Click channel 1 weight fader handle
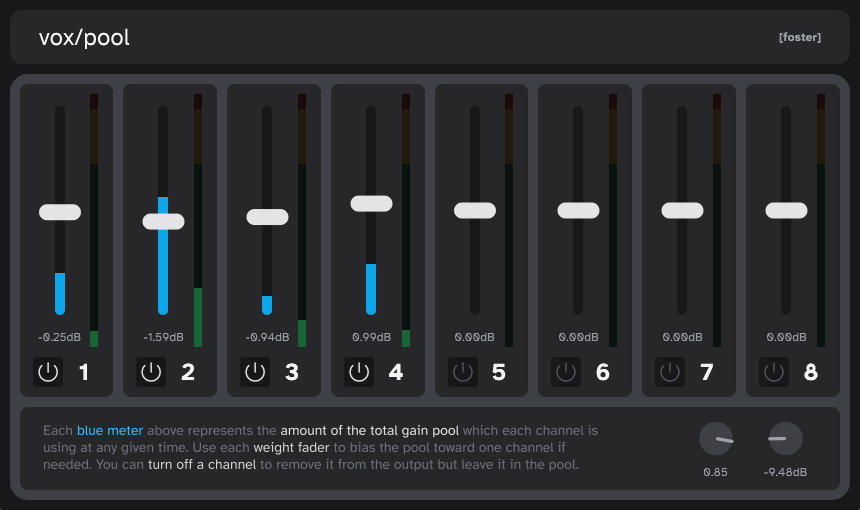Screen dimensions: 860x510 click(60, 212)
